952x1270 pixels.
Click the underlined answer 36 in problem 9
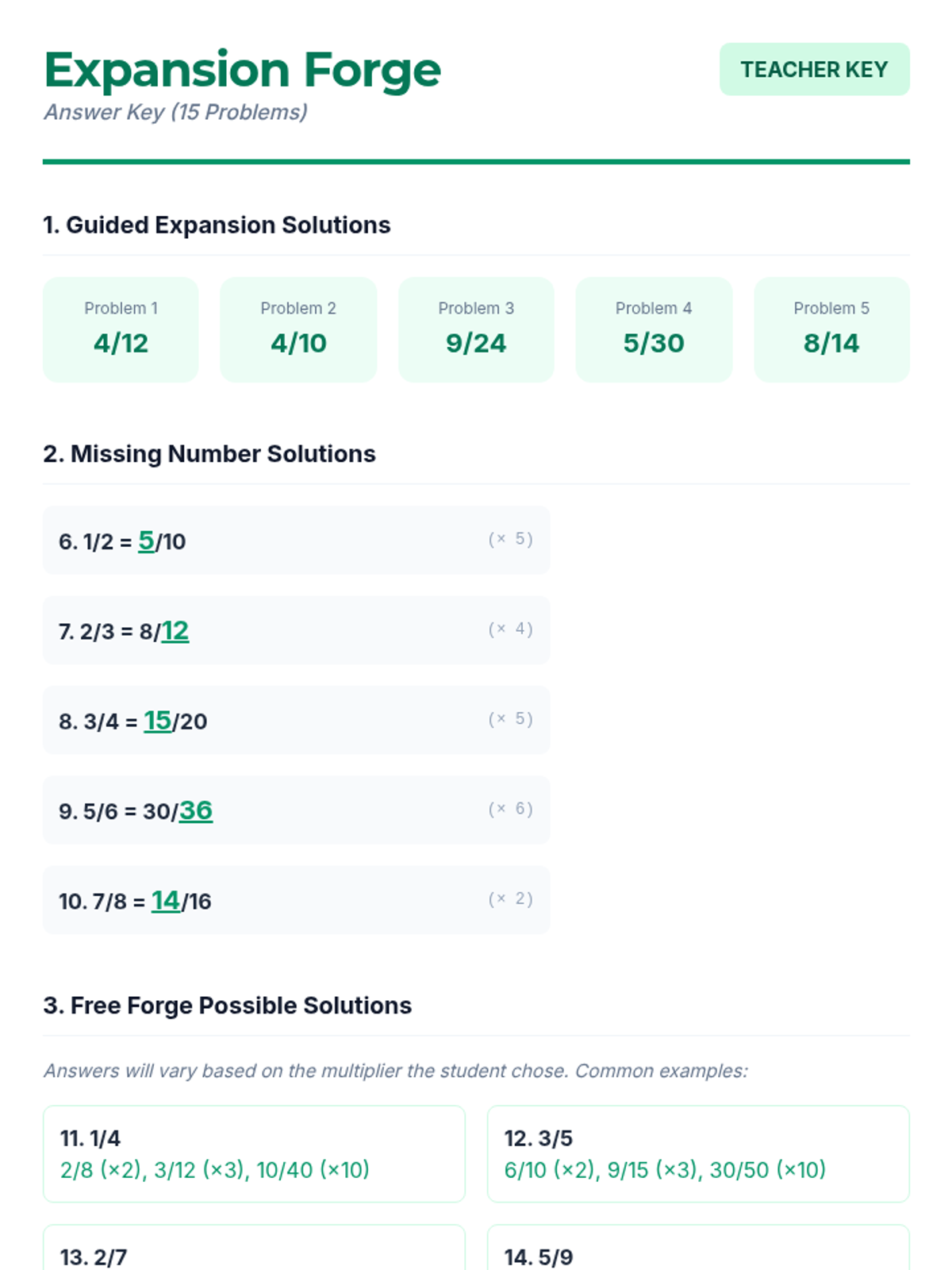[x=196, y=810]
